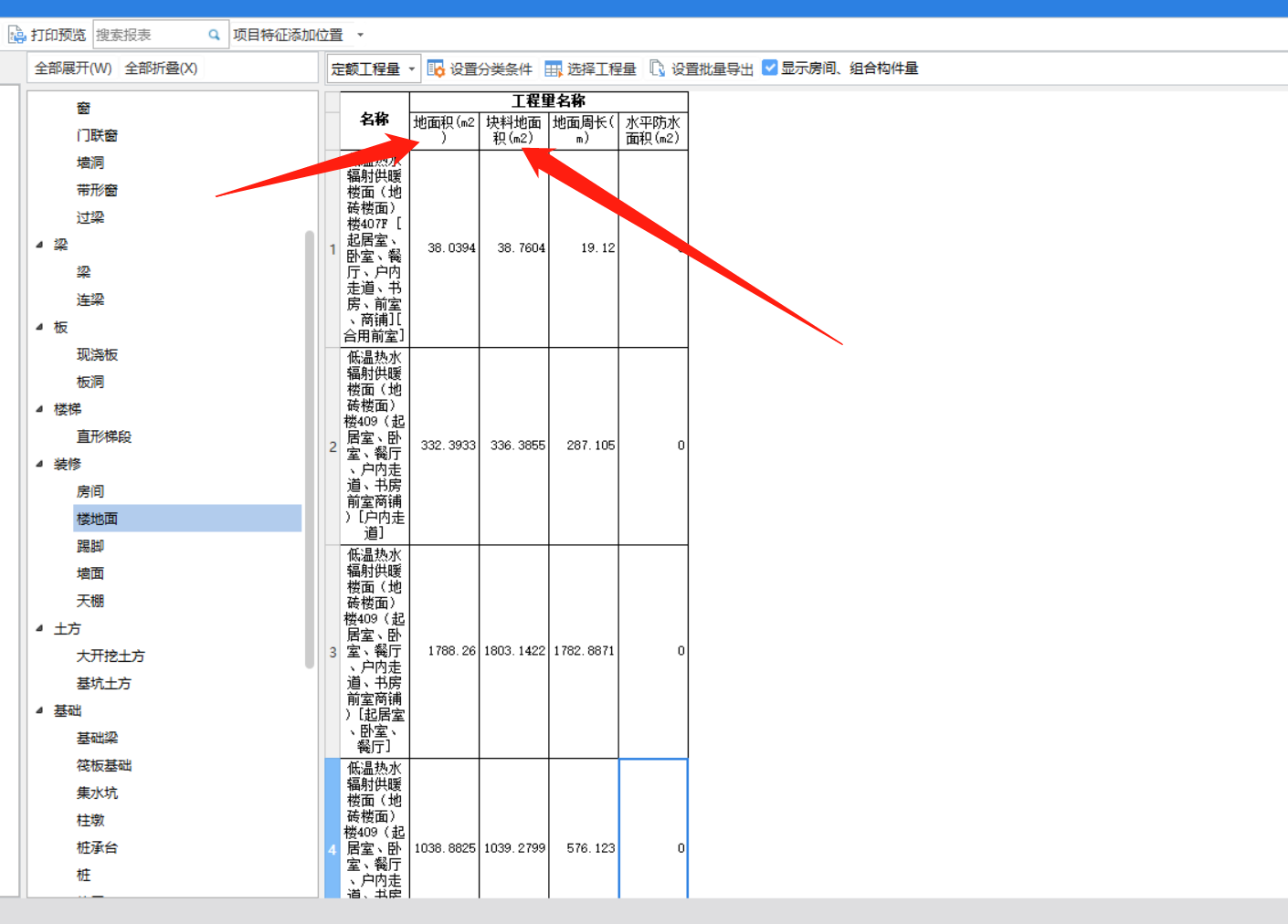This screenshot has height=924, width=1288.
Task: Click 全部展开(W) button
Action: click(x=73, y=68)
